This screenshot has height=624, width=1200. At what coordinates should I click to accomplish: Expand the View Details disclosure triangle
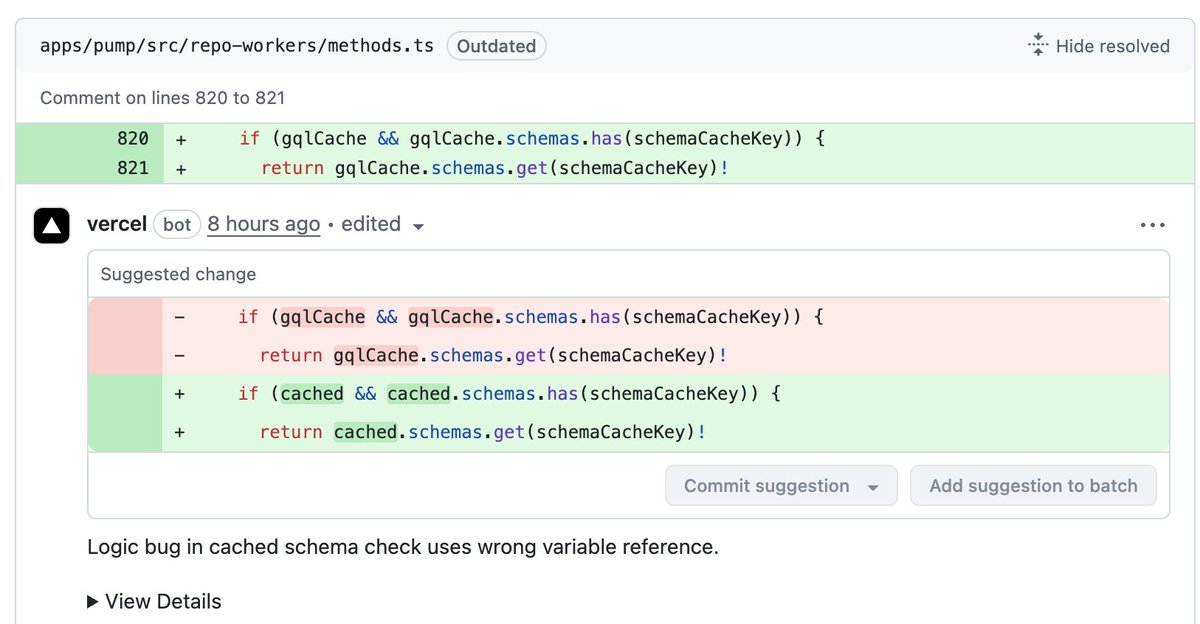coord(93,601)
